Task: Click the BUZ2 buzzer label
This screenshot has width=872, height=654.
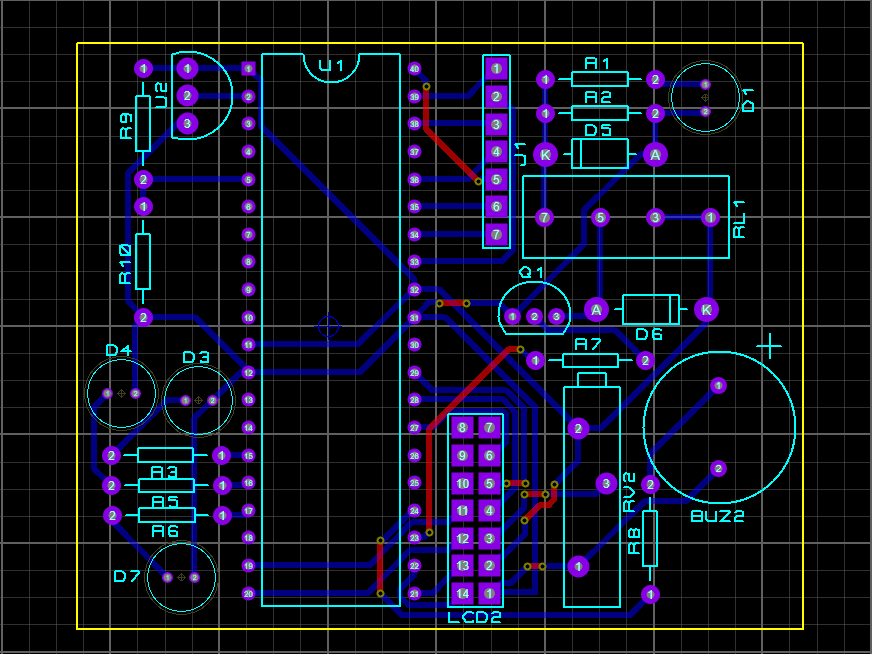Action: point(717,517)
